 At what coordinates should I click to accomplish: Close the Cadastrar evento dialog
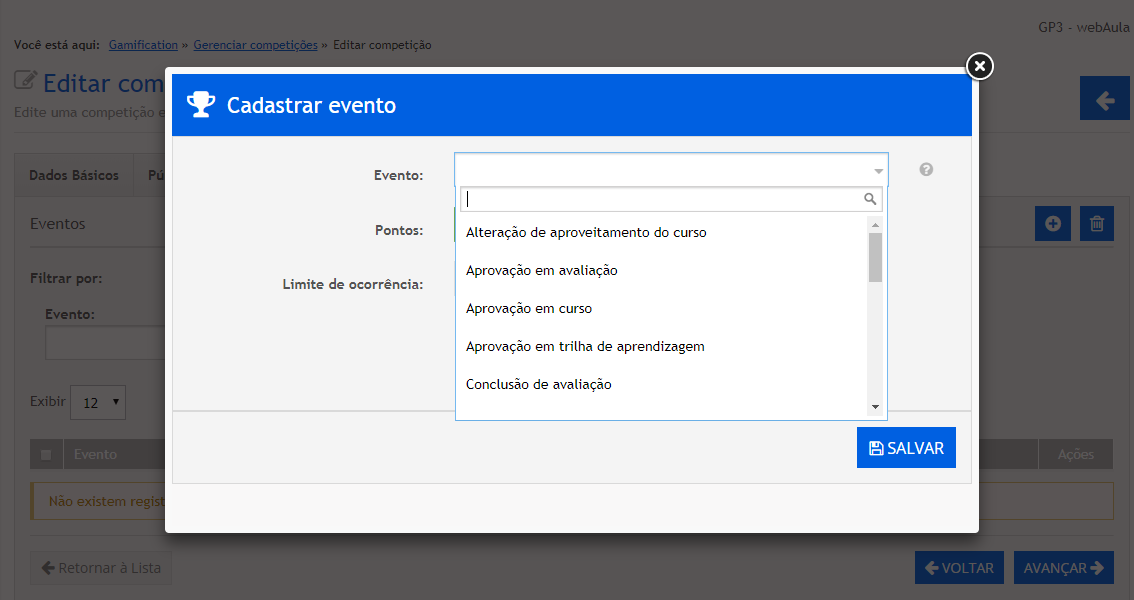pos(980,66)
